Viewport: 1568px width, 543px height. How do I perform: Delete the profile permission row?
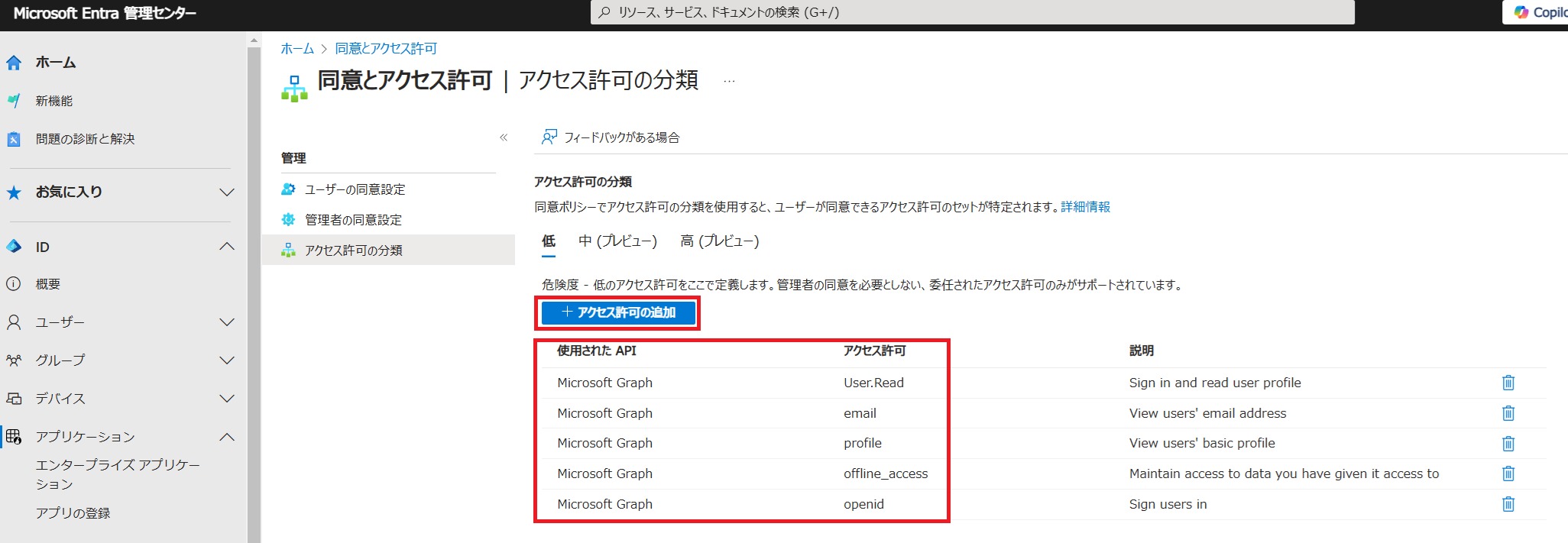pyautogui.click(x=1508, y=444)
